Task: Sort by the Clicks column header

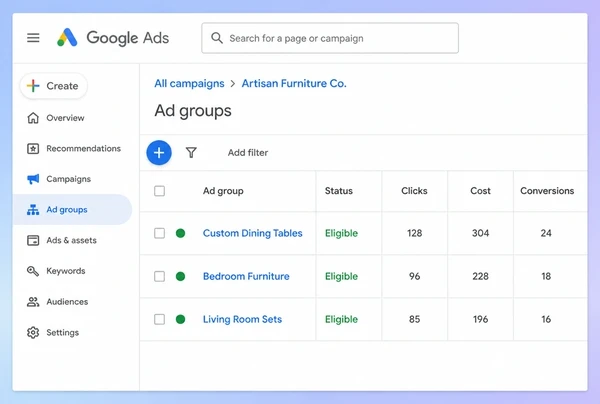Action: coord(414,191)
